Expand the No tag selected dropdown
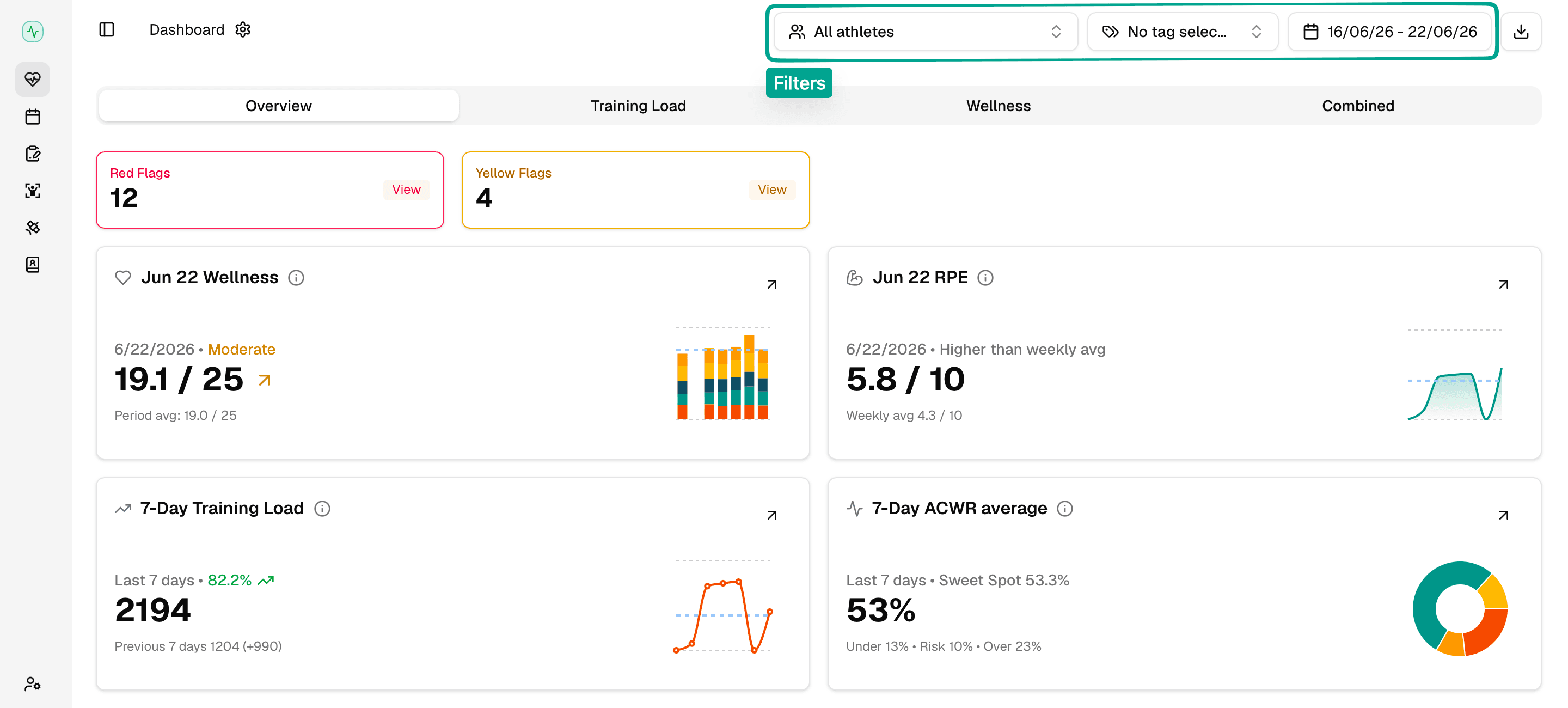The width and height of the screenshot is (1568, 708). pyautogui.click(x=1182, y=32)
